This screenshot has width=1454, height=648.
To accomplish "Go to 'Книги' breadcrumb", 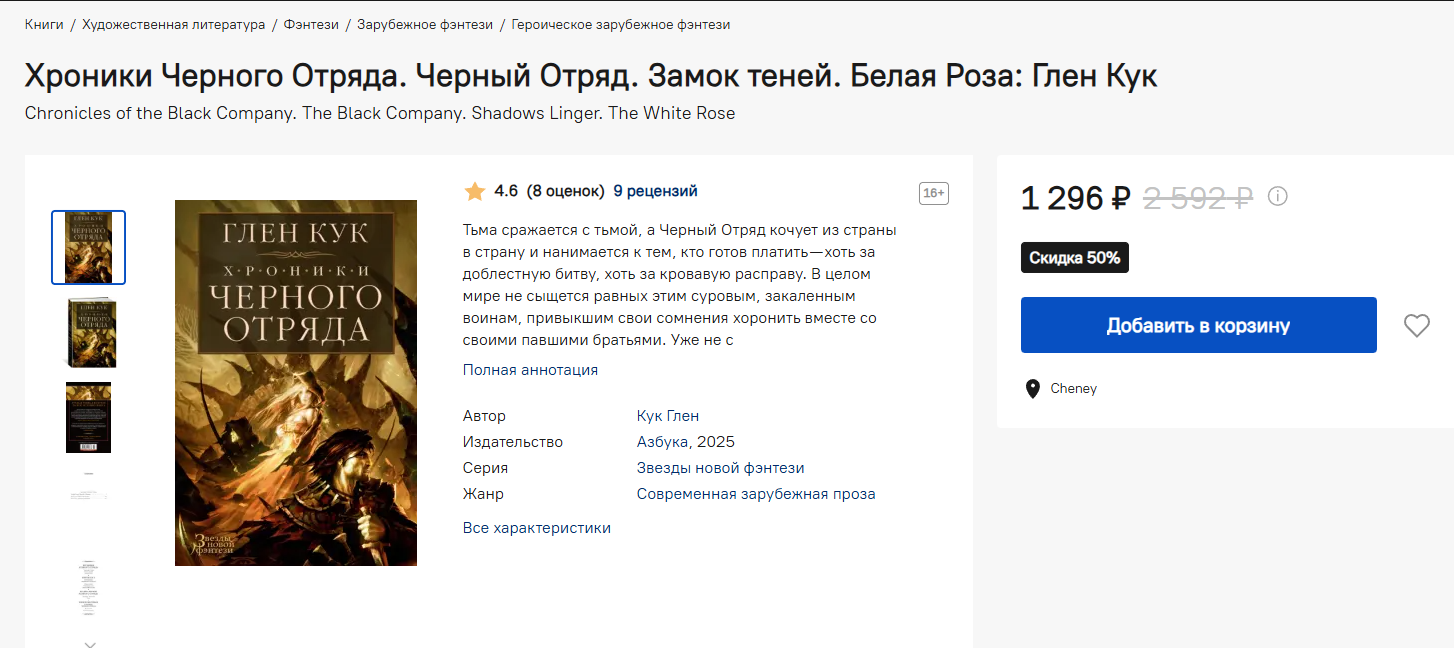I will 44,24.
